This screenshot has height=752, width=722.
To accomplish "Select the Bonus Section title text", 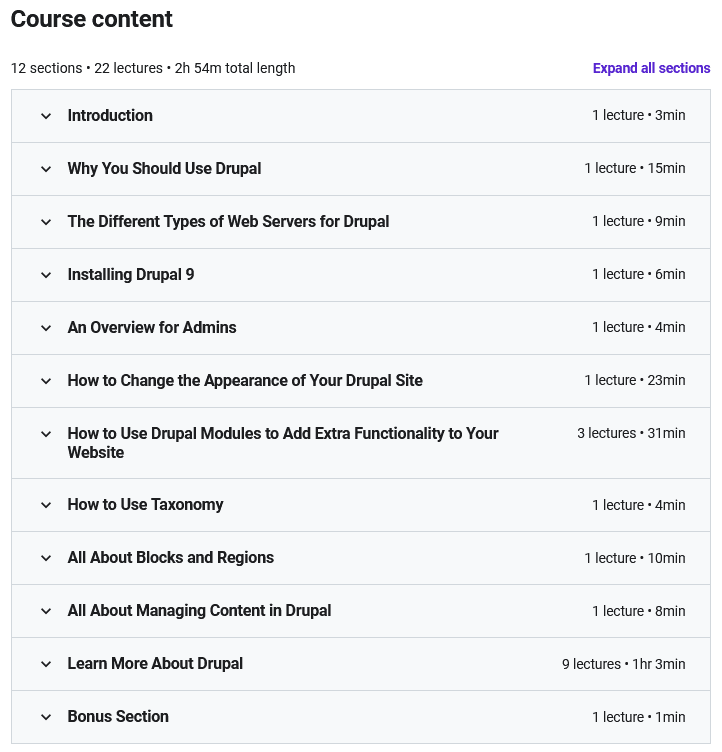I will tap(118, 716).
